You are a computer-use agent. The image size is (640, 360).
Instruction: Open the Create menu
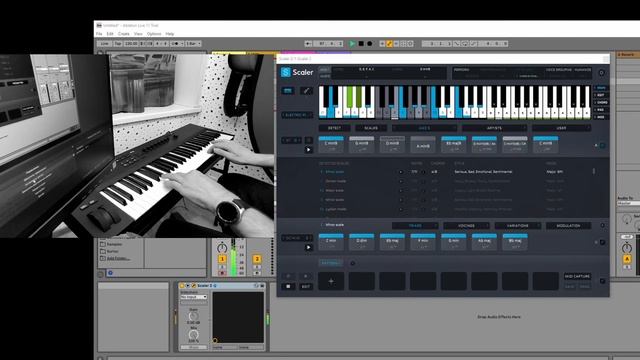pos(124,34)
